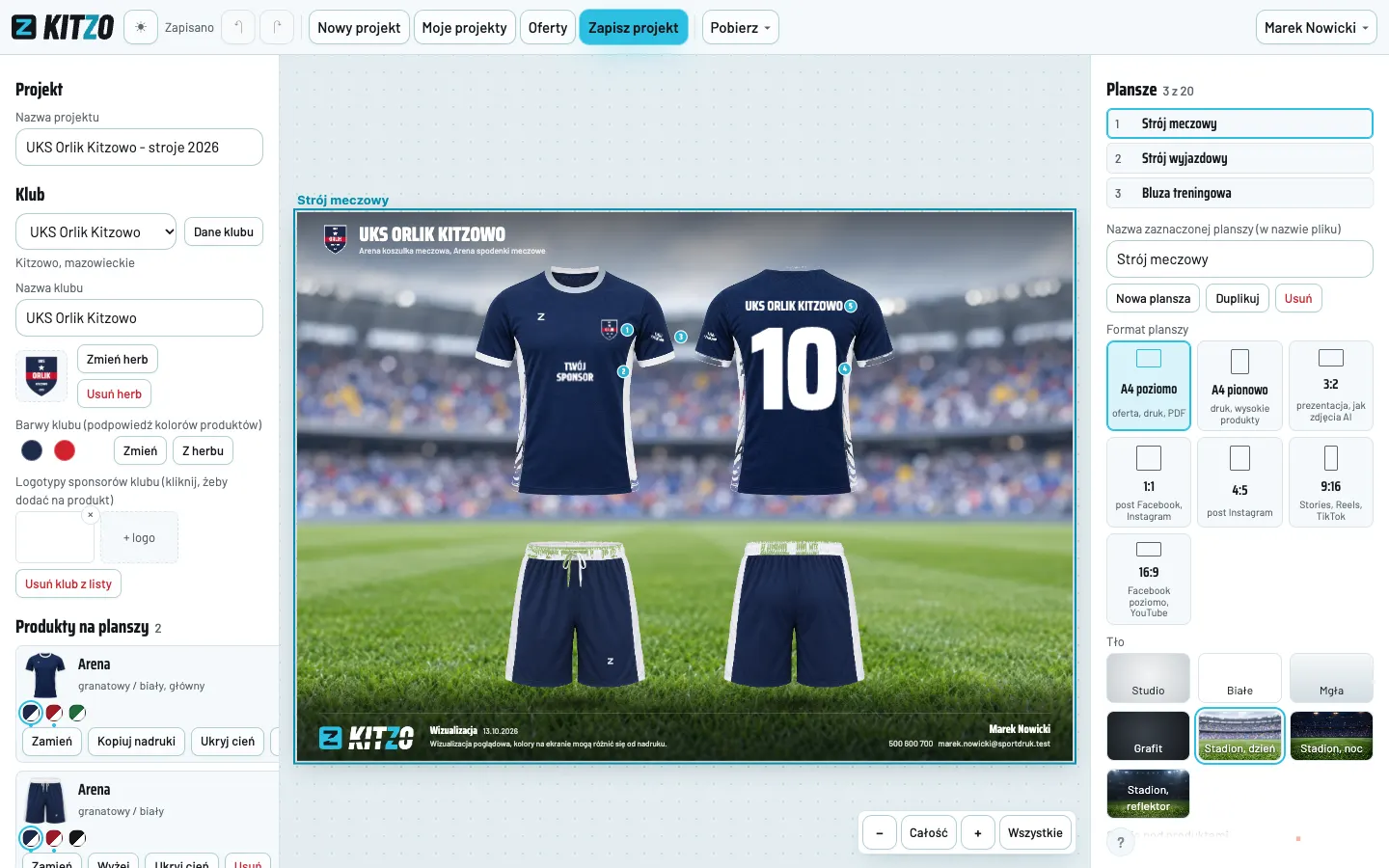This screenshot has height=868, width=1389.
Task: Open Oferty
Action: (x=548, y=27)
